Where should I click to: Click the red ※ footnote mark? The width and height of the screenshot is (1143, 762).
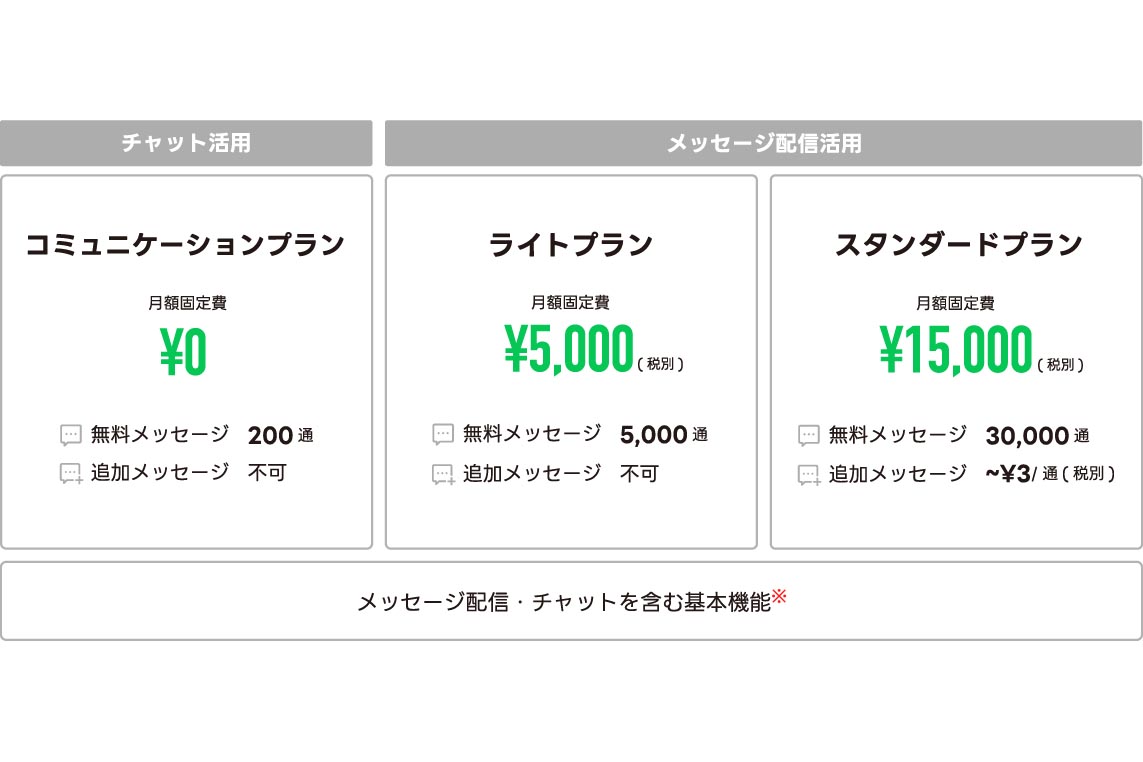[780, 598]
